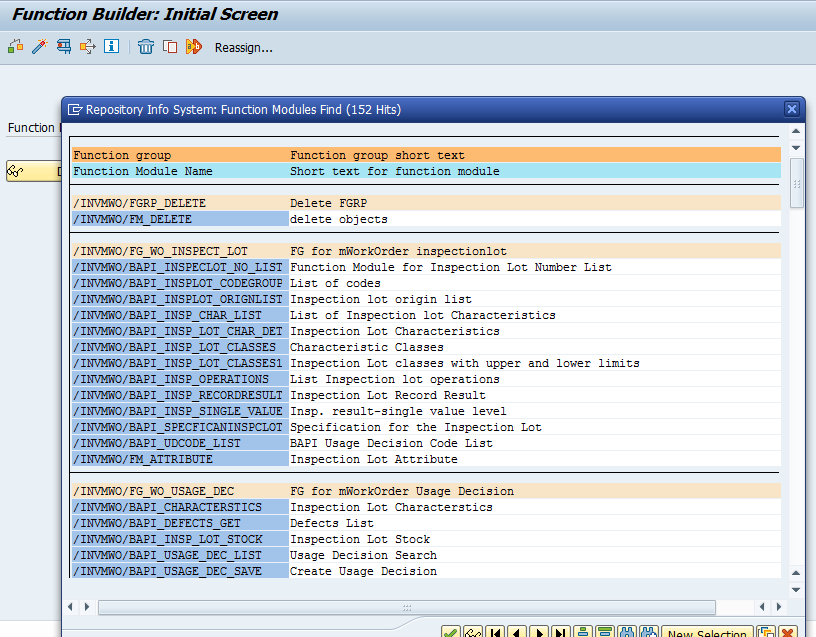The width and height of the screenshot is (816, 637).
Task: Click the sort ascending icon at the bottom
Action: [583, 630]
